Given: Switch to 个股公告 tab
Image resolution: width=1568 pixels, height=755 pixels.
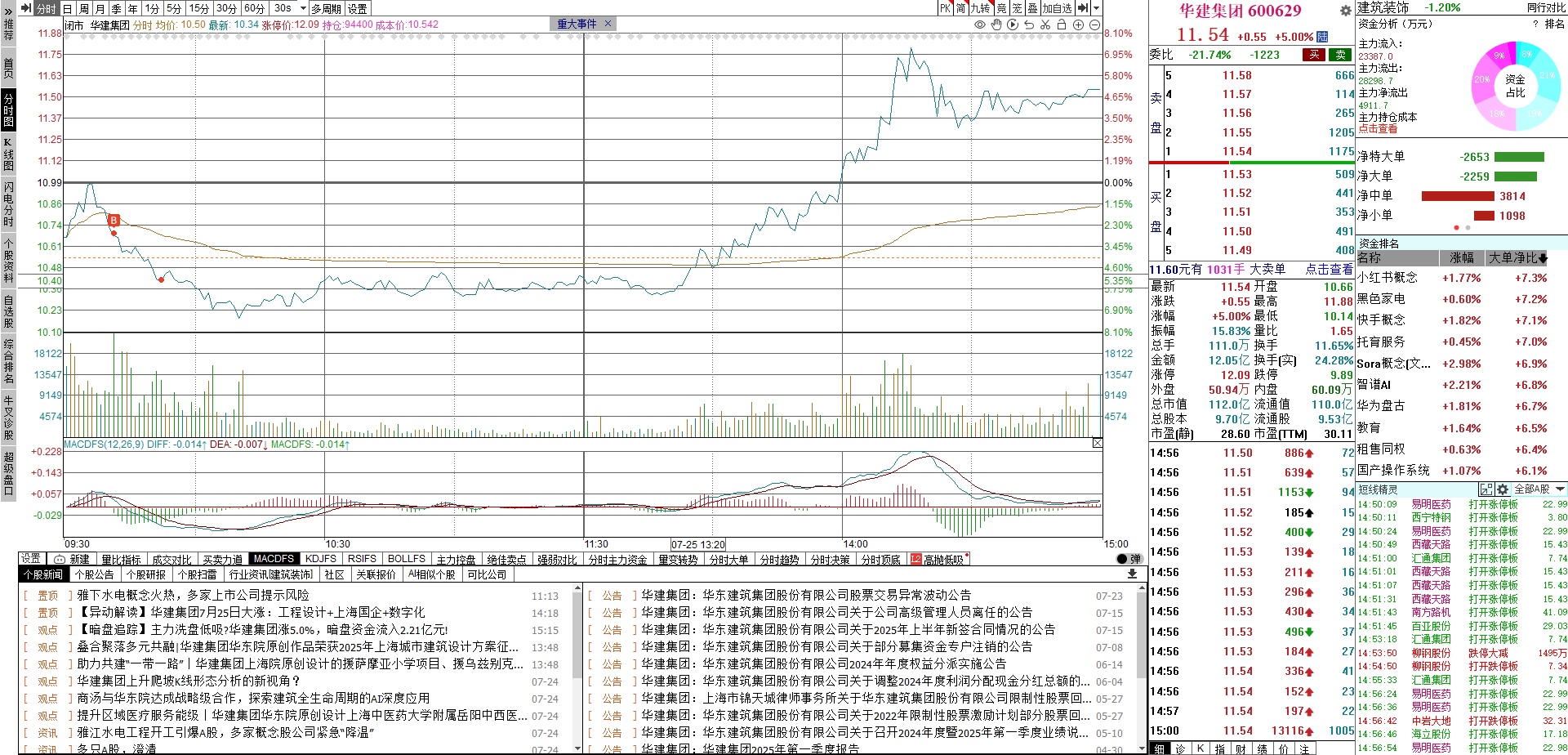Looking at the screenshot, I should tap(95, 574).
